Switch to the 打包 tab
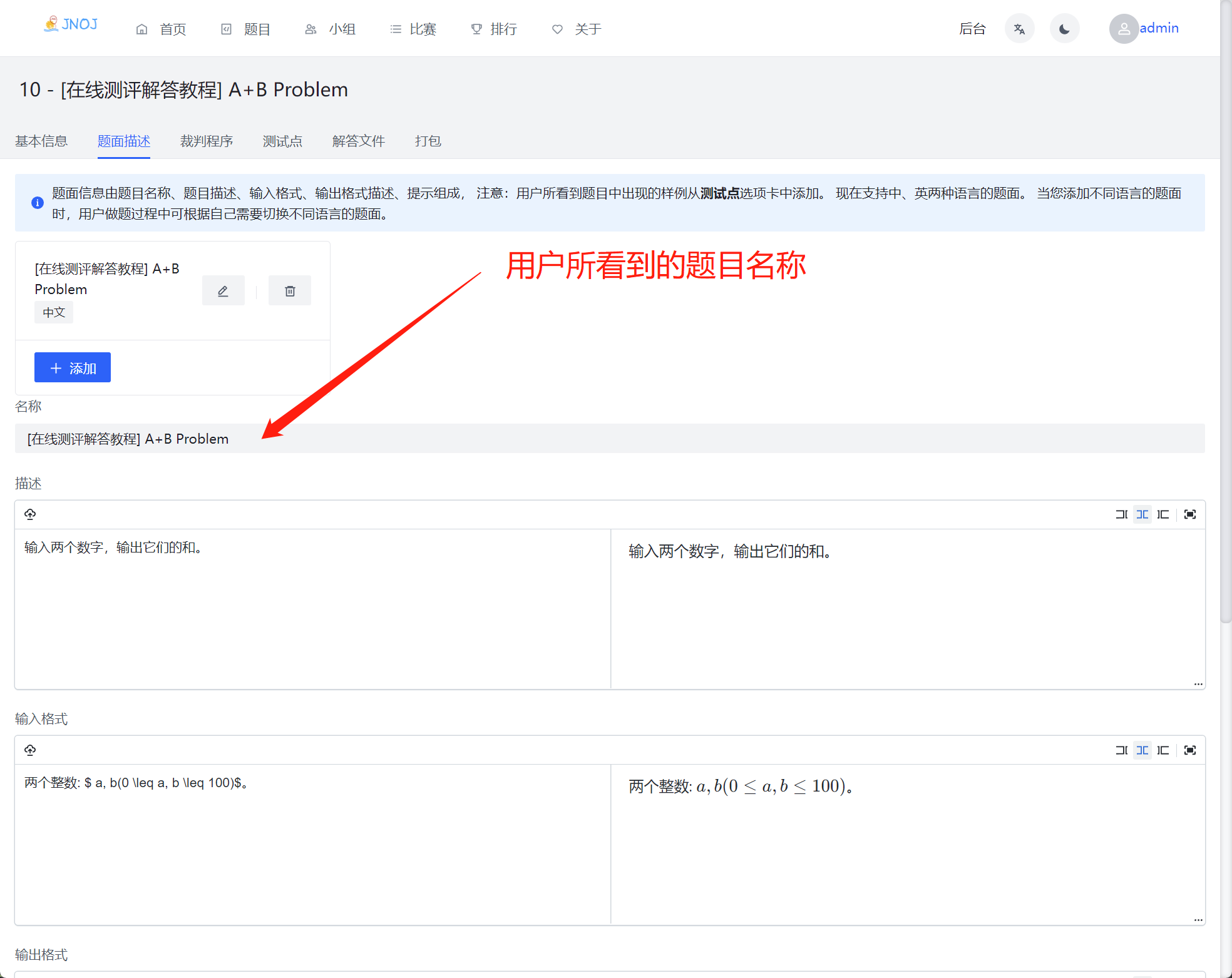Screen dimensions: 1232x978 (x=428, y=141)
